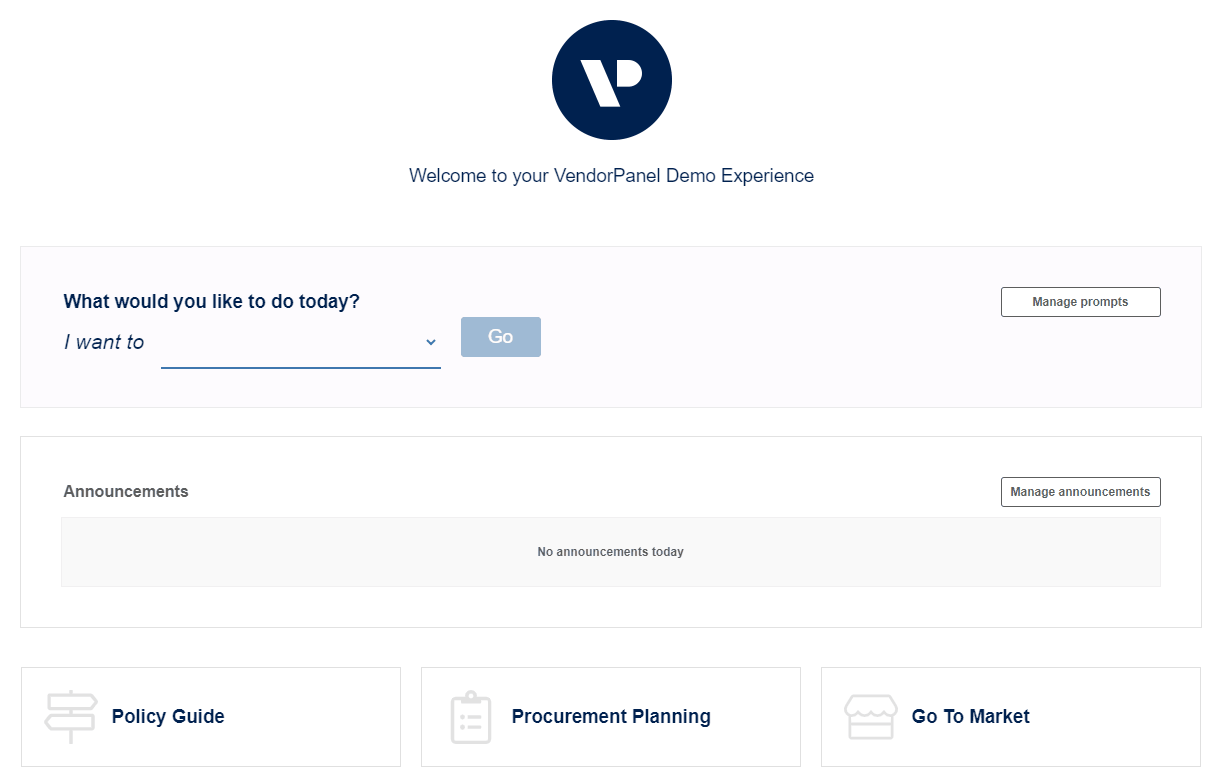Open Manage prompts
The height and width of the screenshot is (770, 1220).
pyautogui.click(x=1081, y=302)
